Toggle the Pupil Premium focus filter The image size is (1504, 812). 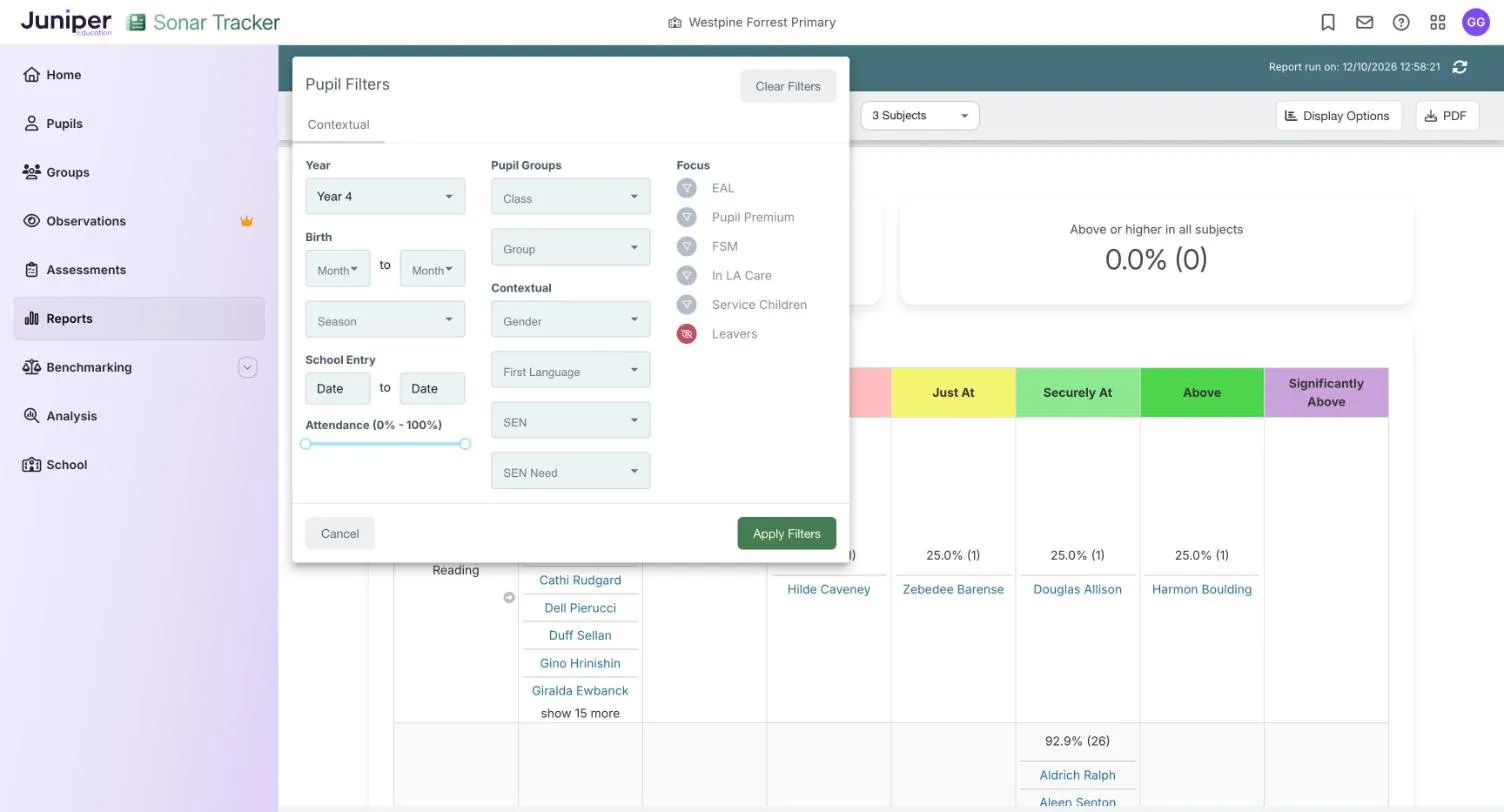pyautogui.click(x=686, y=217)
